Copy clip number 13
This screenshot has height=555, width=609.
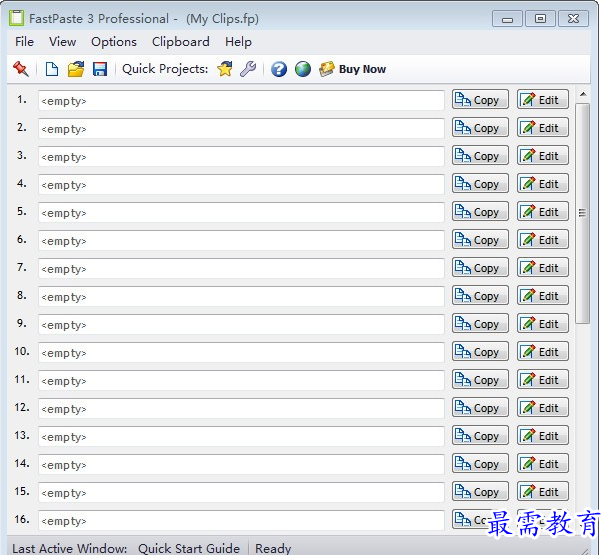tap(480, 435)
